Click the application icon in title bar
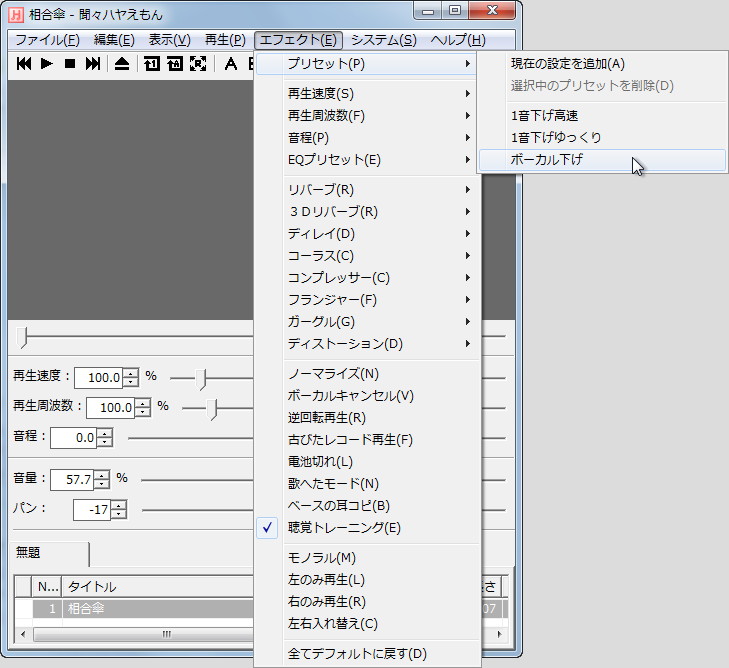Image resolution: width=729 pixels, height=668 pixels. (16, 14)
